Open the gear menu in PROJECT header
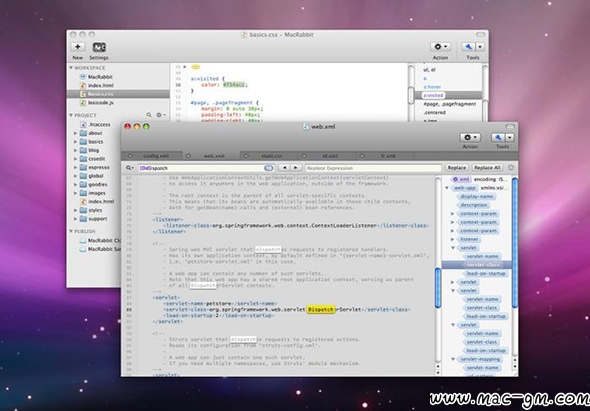Screen dimensions: 590x411 click(x=161, y=115)
